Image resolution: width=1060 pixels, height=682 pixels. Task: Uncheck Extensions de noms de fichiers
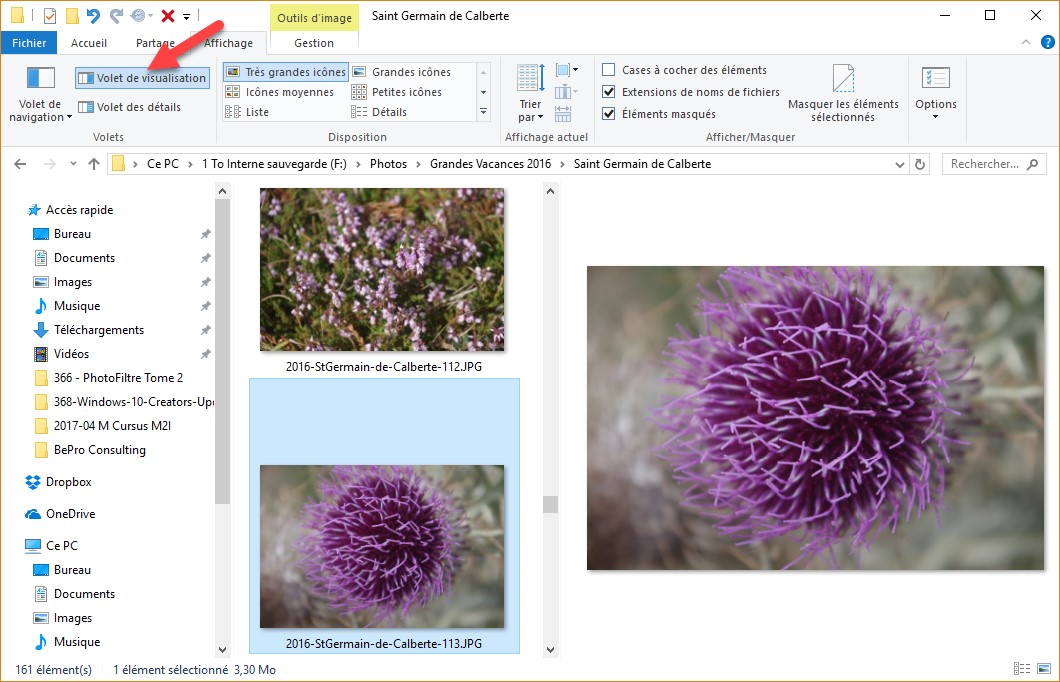[x=609, y=92]
